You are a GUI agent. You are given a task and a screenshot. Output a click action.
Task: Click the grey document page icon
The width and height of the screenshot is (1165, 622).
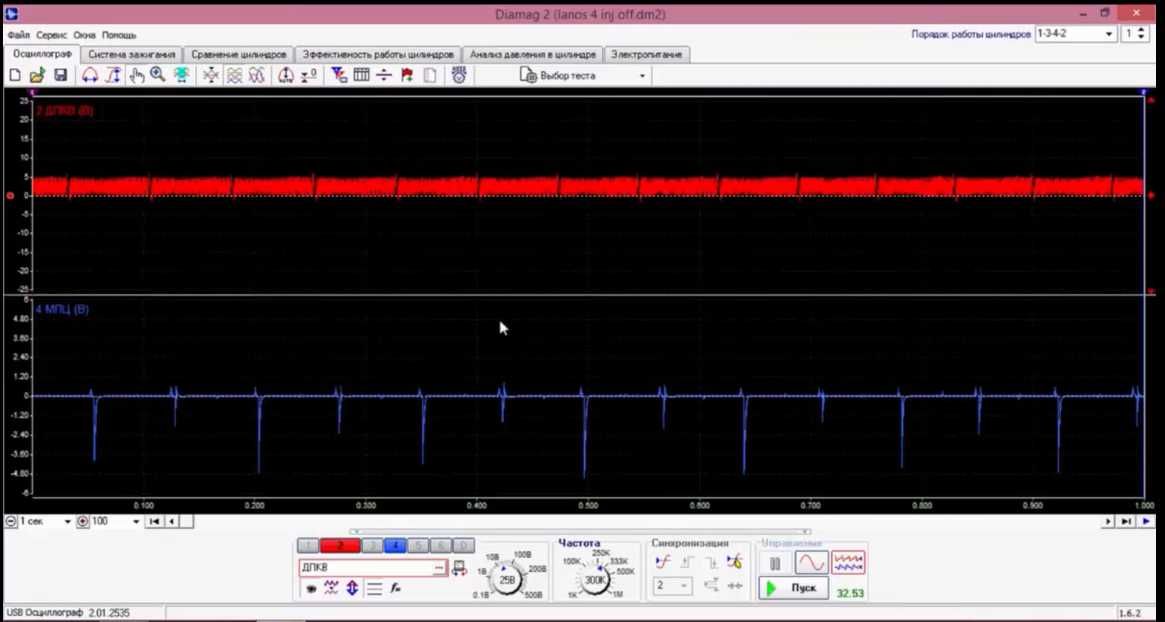[x=429, y=75]
